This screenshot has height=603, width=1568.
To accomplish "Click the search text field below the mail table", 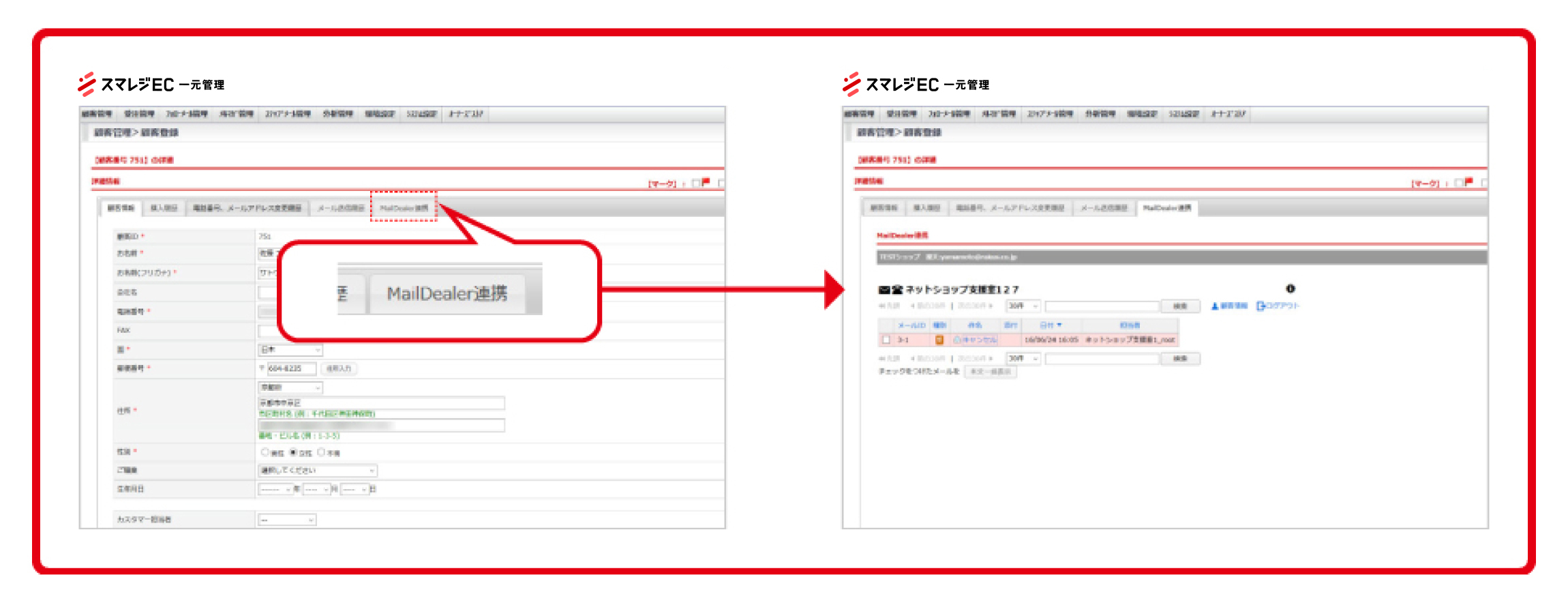I will pos(1102,359).
